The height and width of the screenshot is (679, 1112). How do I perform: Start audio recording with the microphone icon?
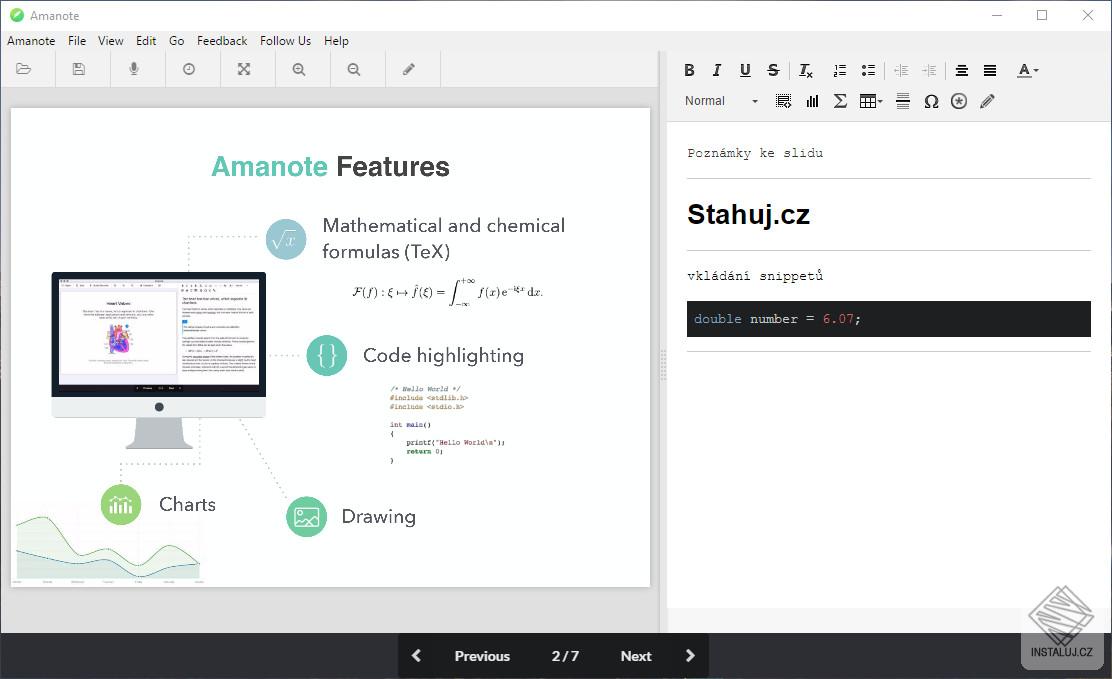point(134,69)
